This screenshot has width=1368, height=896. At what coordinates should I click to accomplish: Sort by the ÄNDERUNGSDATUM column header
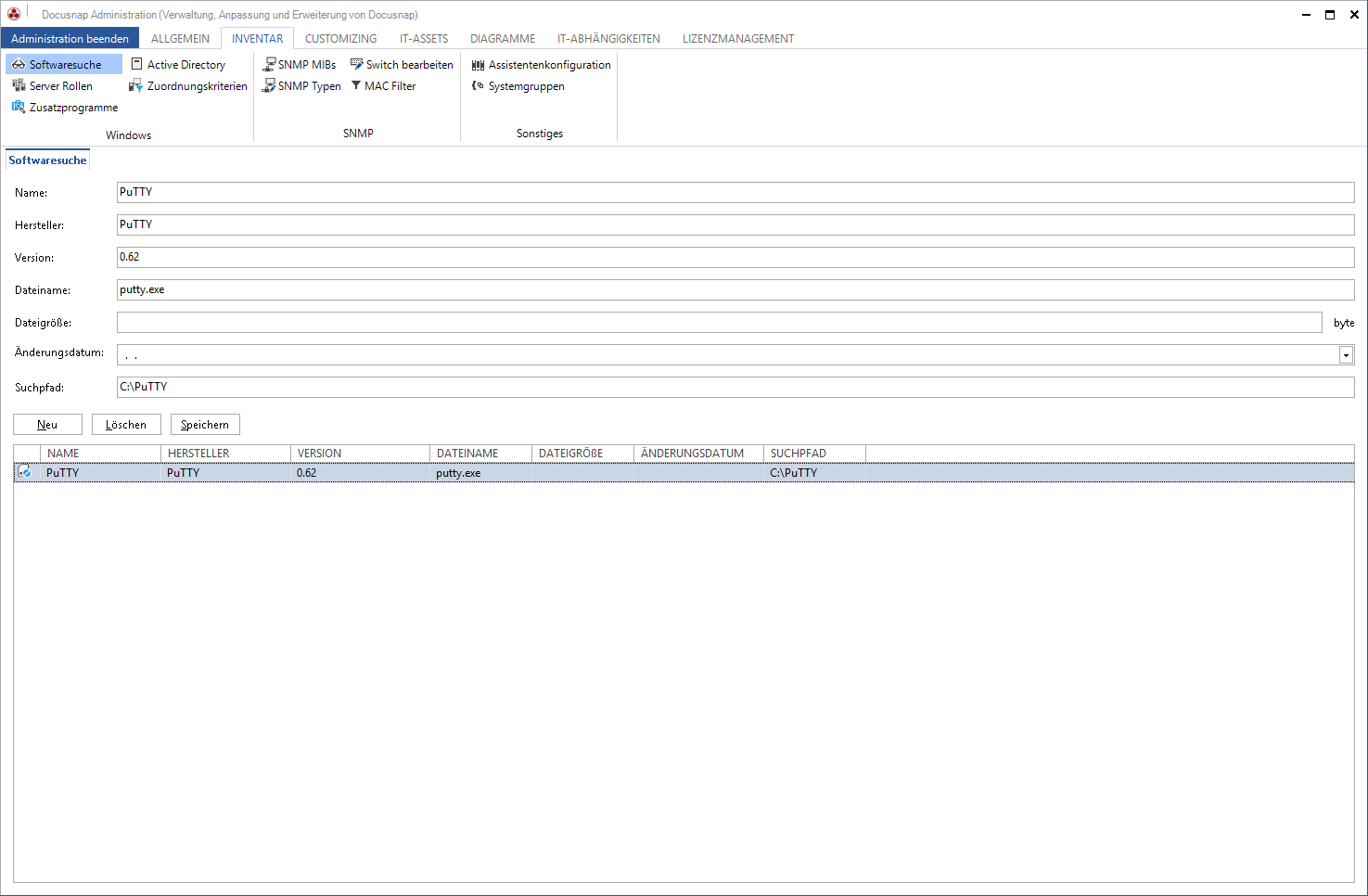pos(698,453)
